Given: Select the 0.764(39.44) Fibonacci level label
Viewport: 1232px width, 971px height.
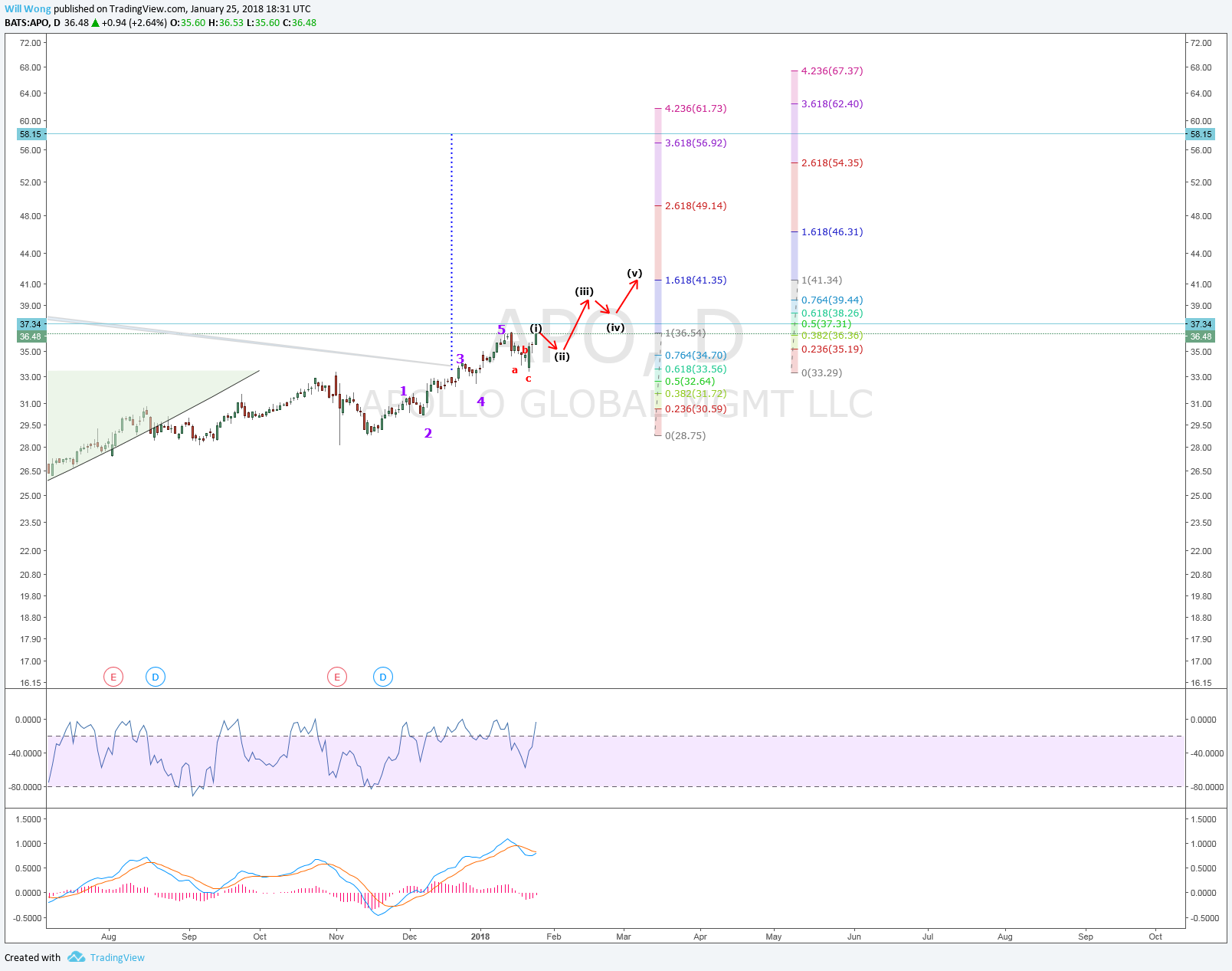Looking at the screenshot, I should [832, 300].
